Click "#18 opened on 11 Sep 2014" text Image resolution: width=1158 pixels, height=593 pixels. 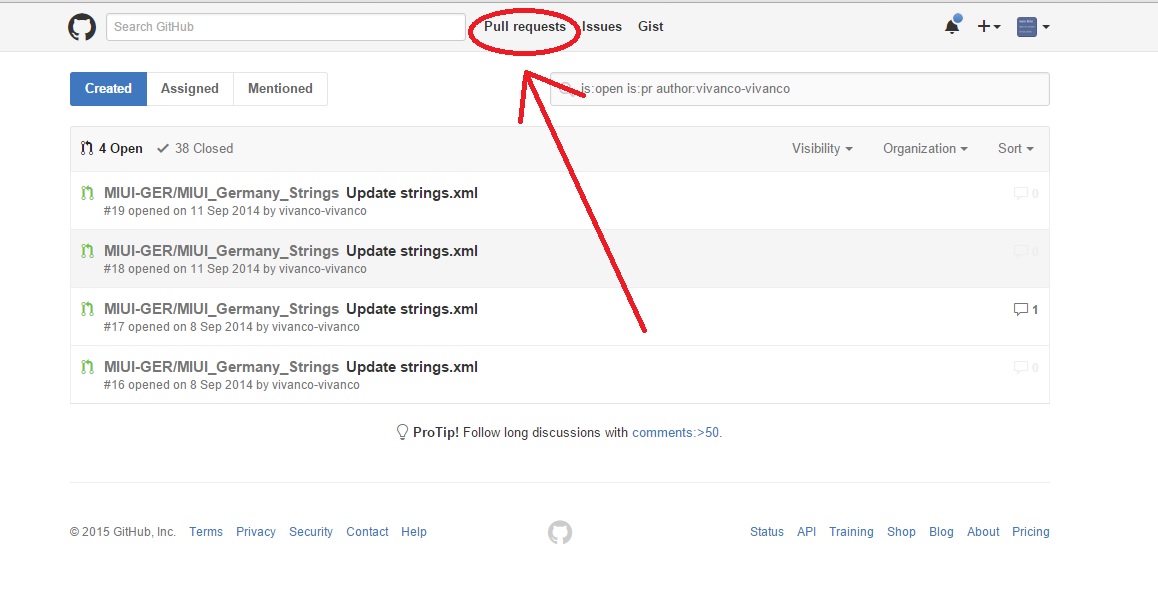(x=182, y=269)
